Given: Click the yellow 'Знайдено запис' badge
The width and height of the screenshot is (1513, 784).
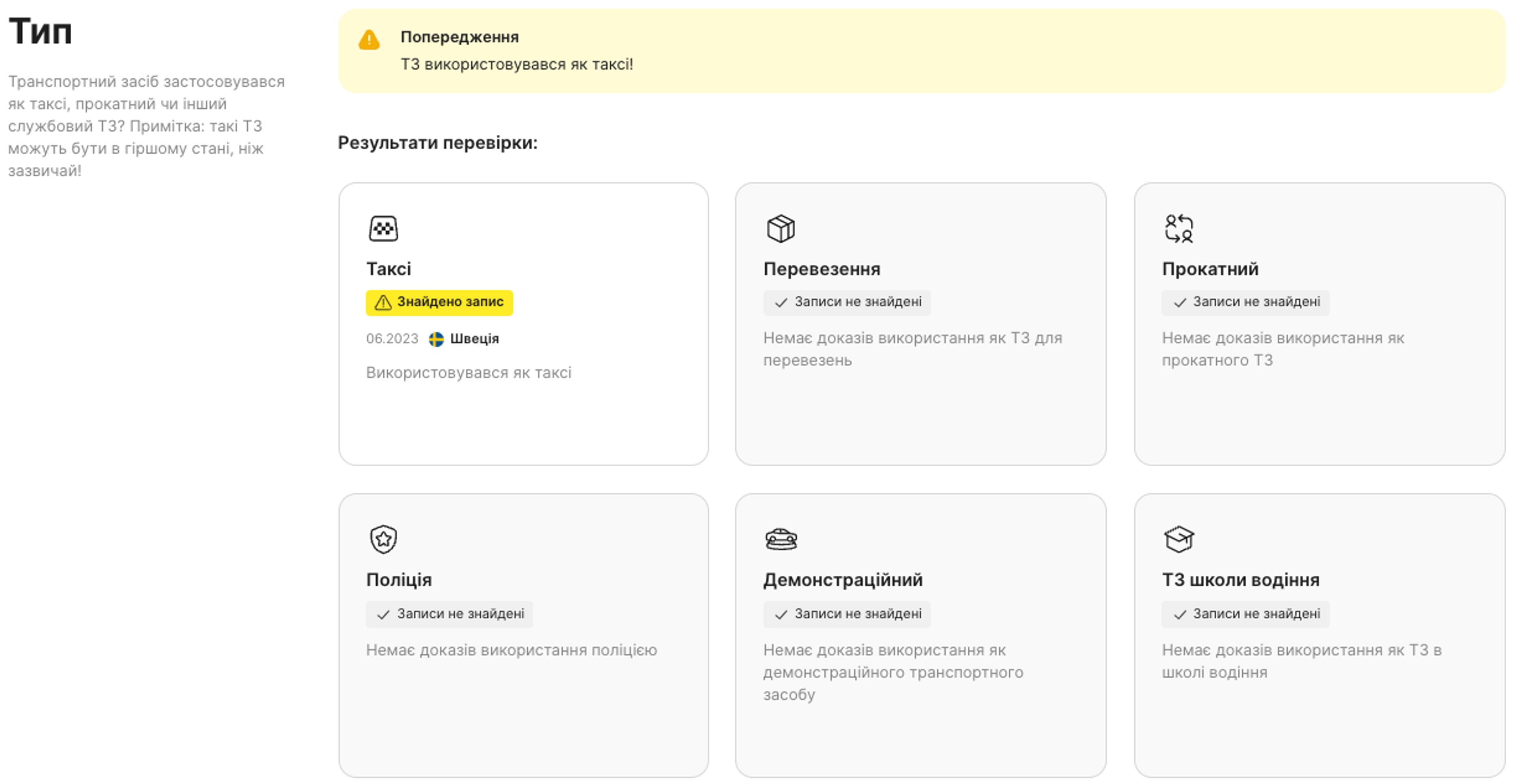Looking at the screenshot, I should point(439,302).
